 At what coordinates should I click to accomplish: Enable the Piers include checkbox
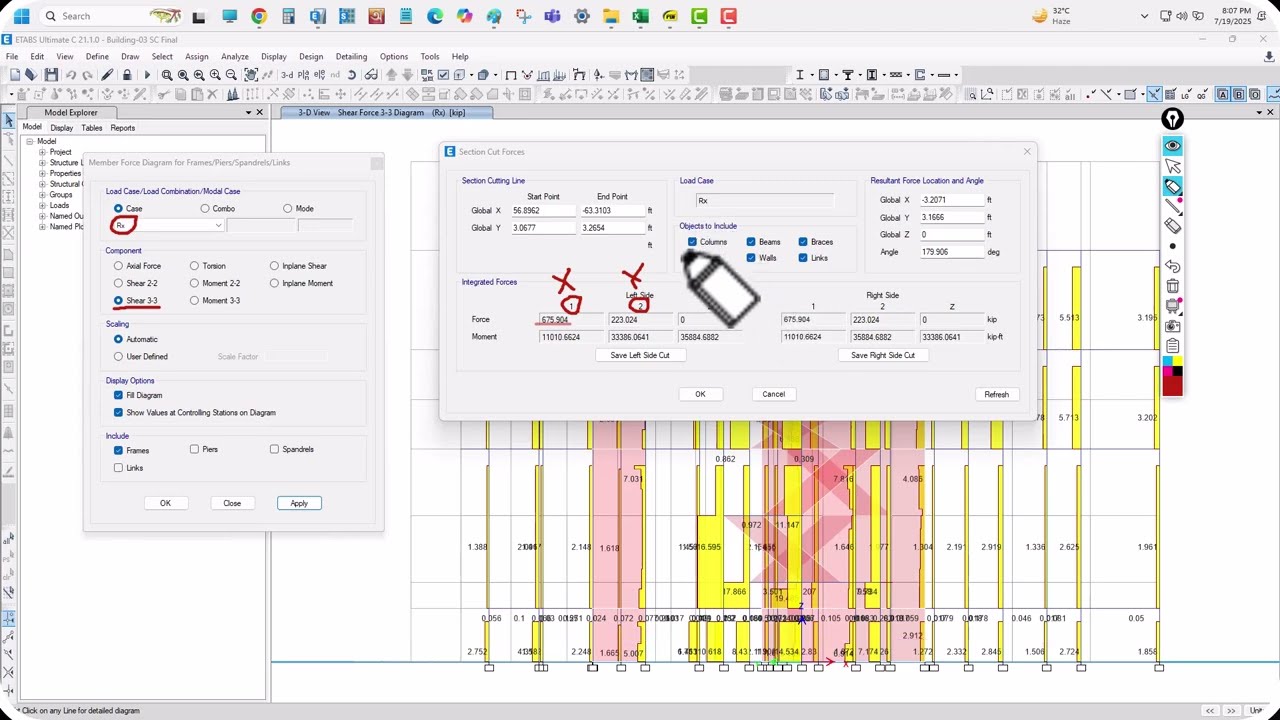[x=194, y=449]
